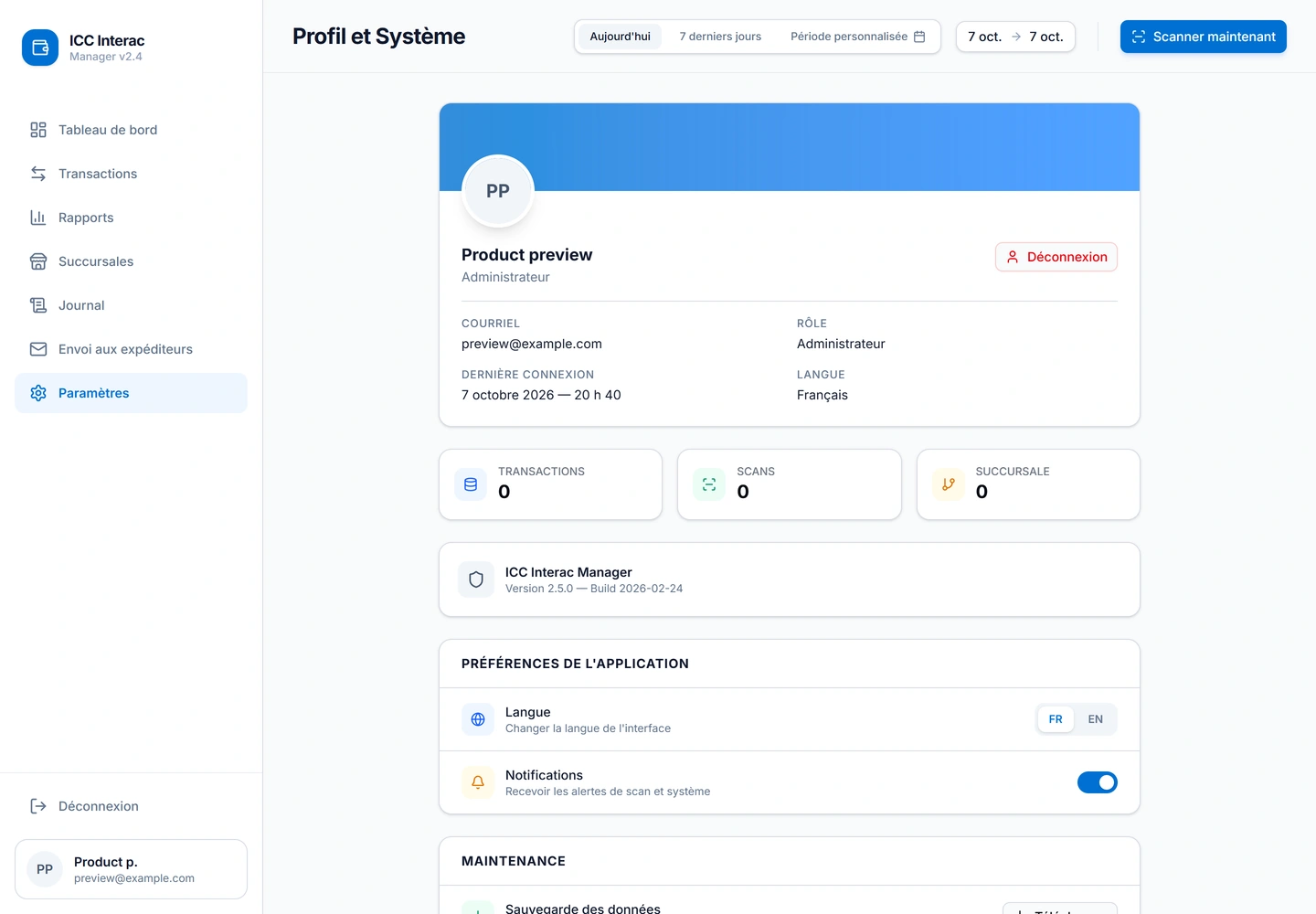The image size is (1316, 914).
Task: Click the Transactions arrows icon in sidebar
Action: pyautogui.click(x=38, y=174)
